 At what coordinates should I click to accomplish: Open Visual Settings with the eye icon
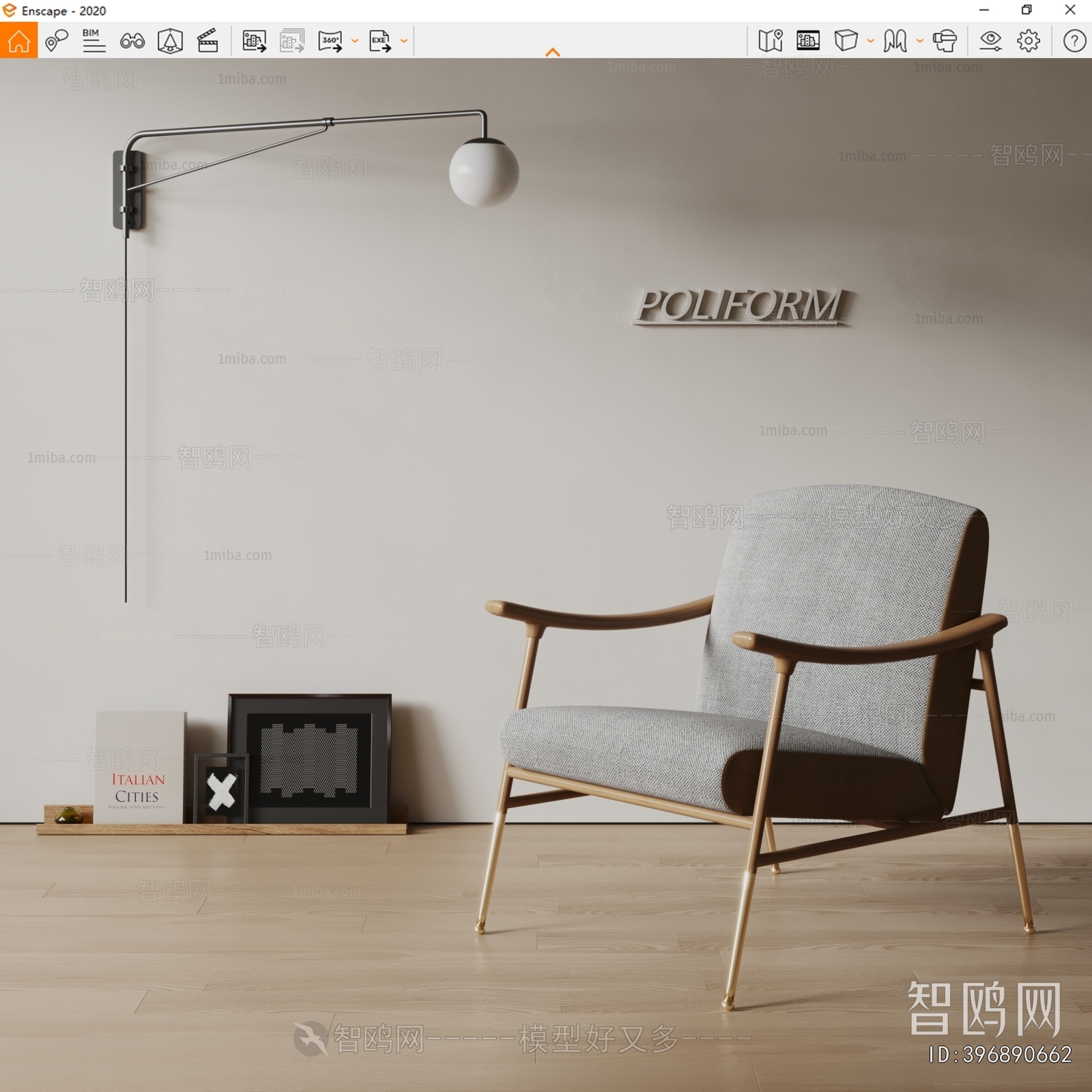(990, 41)
